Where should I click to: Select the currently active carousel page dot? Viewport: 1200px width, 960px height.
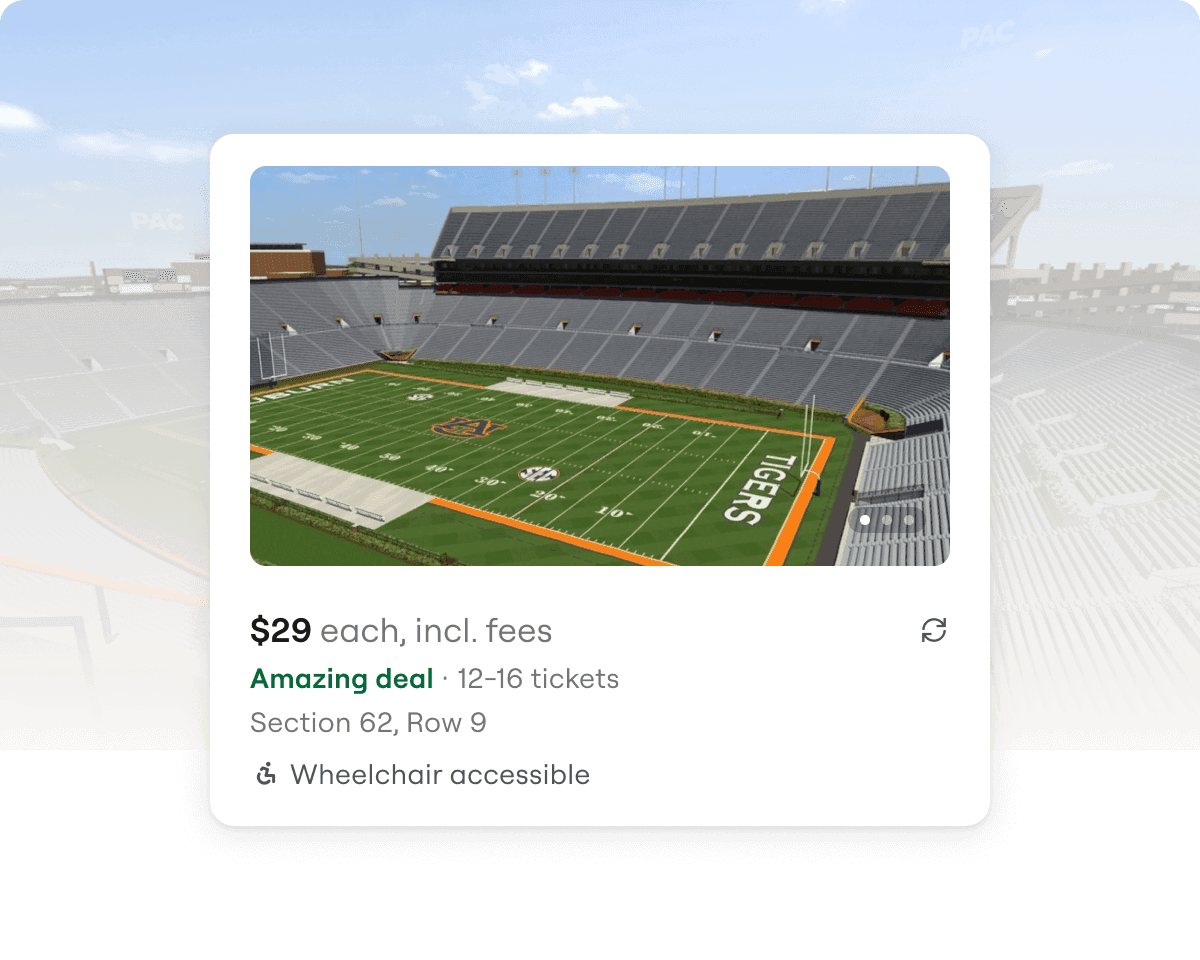(x=865, y=520)
